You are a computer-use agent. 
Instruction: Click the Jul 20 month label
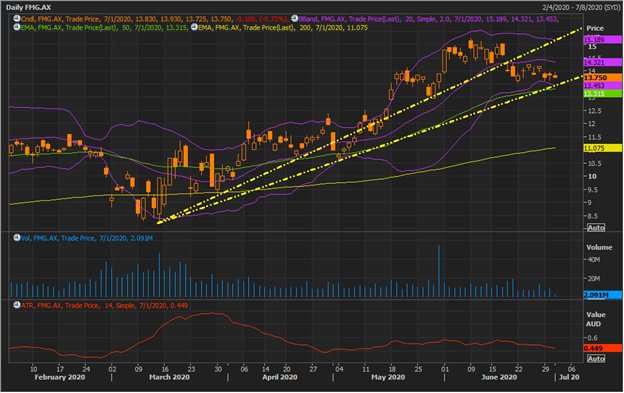click(x=569, y=377)
